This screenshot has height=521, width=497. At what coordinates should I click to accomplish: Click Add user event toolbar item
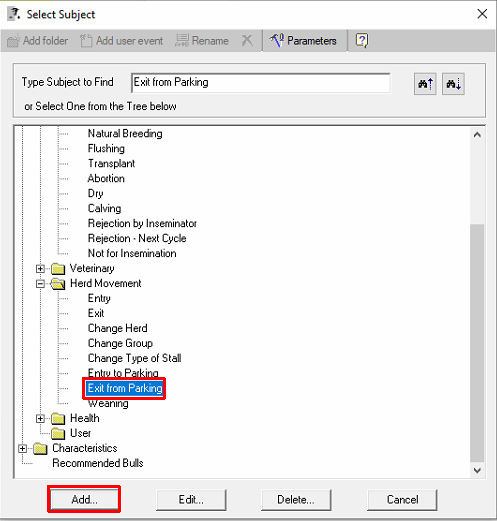point(121,41)
